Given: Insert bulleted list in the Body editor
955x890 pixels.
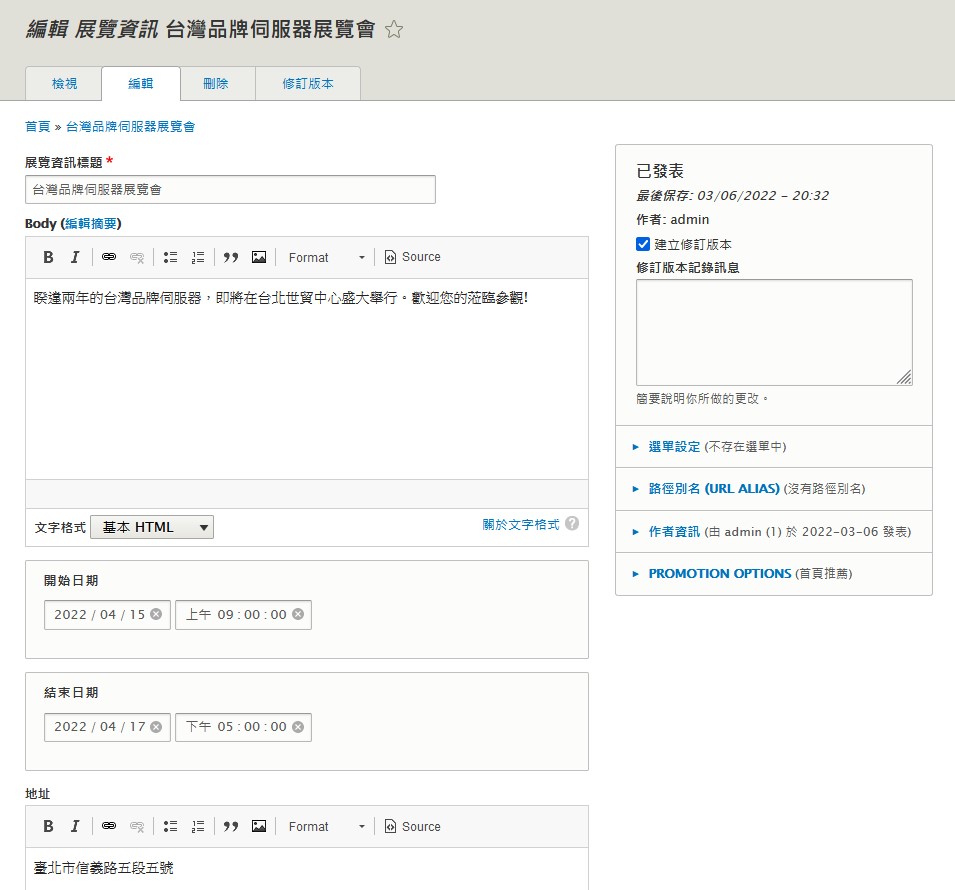Looking at the screenshot, I should coord(171,257).
